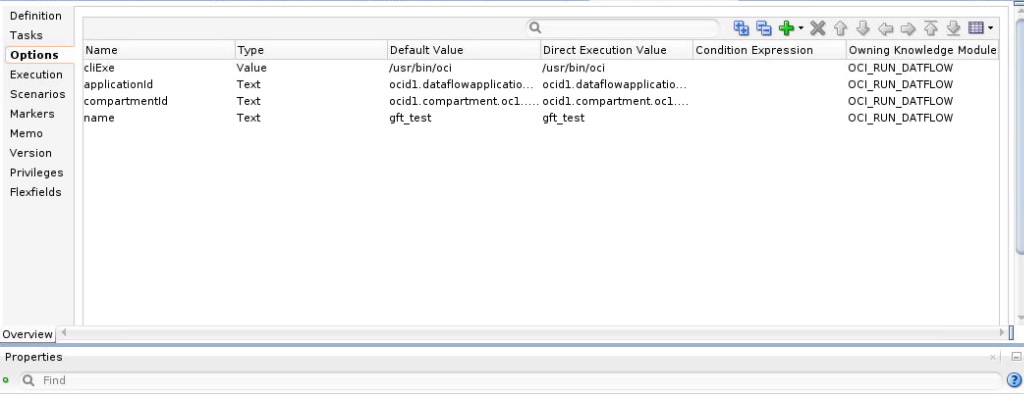The height and width of the screenshot is (396, 1024).
Task: Go to the Execution tab
Action: [36, 74]
